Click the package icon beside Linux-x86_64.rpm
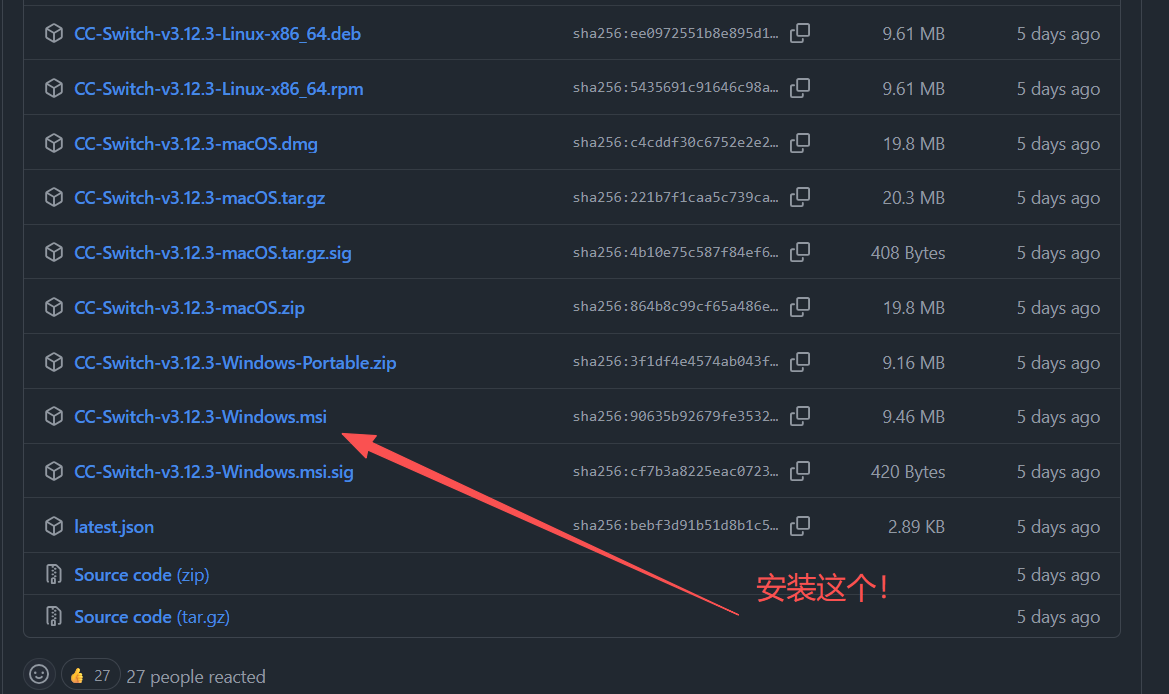This screenshot has width=1169, height=694. tap(54, 89)
